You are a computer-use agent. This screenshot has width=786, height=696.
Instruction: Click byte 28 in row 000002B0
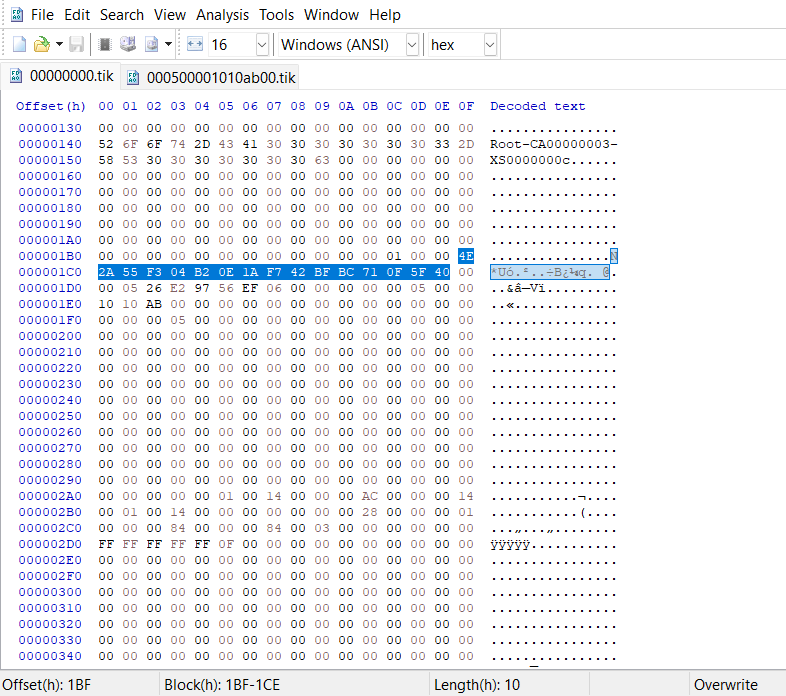click(370, 512)
